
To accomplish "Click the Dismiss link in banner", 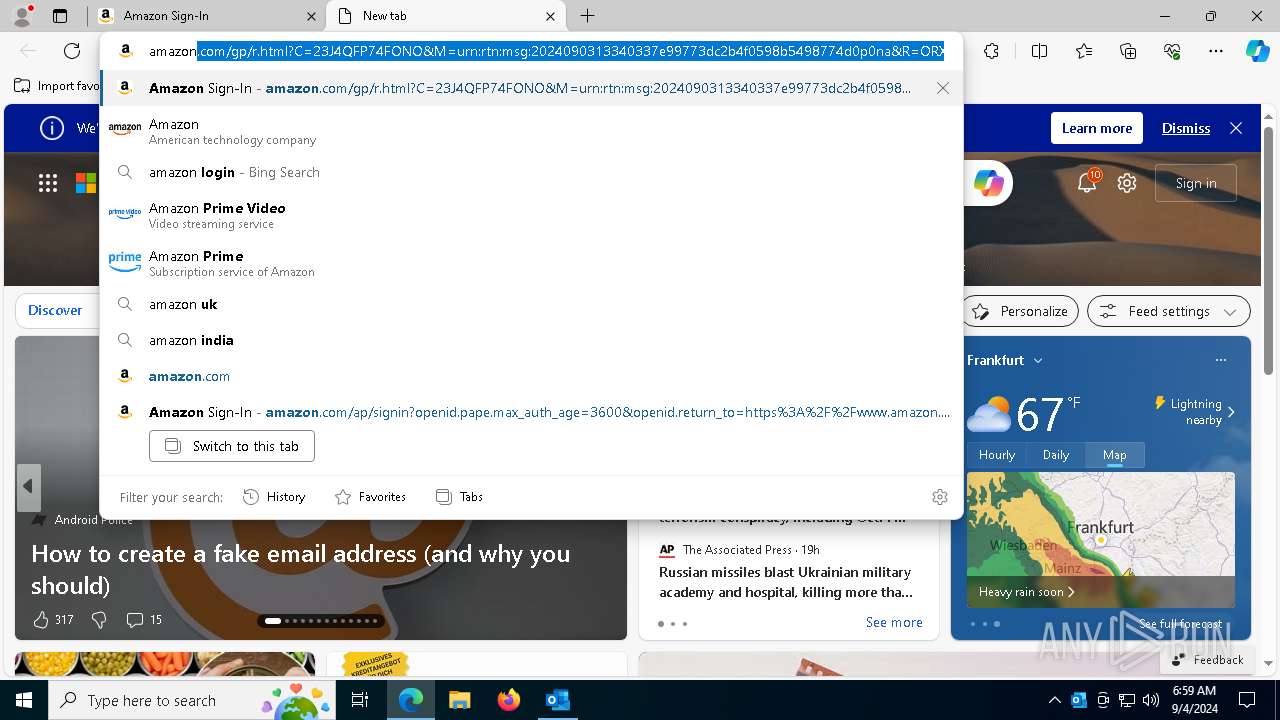I will [x=1186, y=128].
